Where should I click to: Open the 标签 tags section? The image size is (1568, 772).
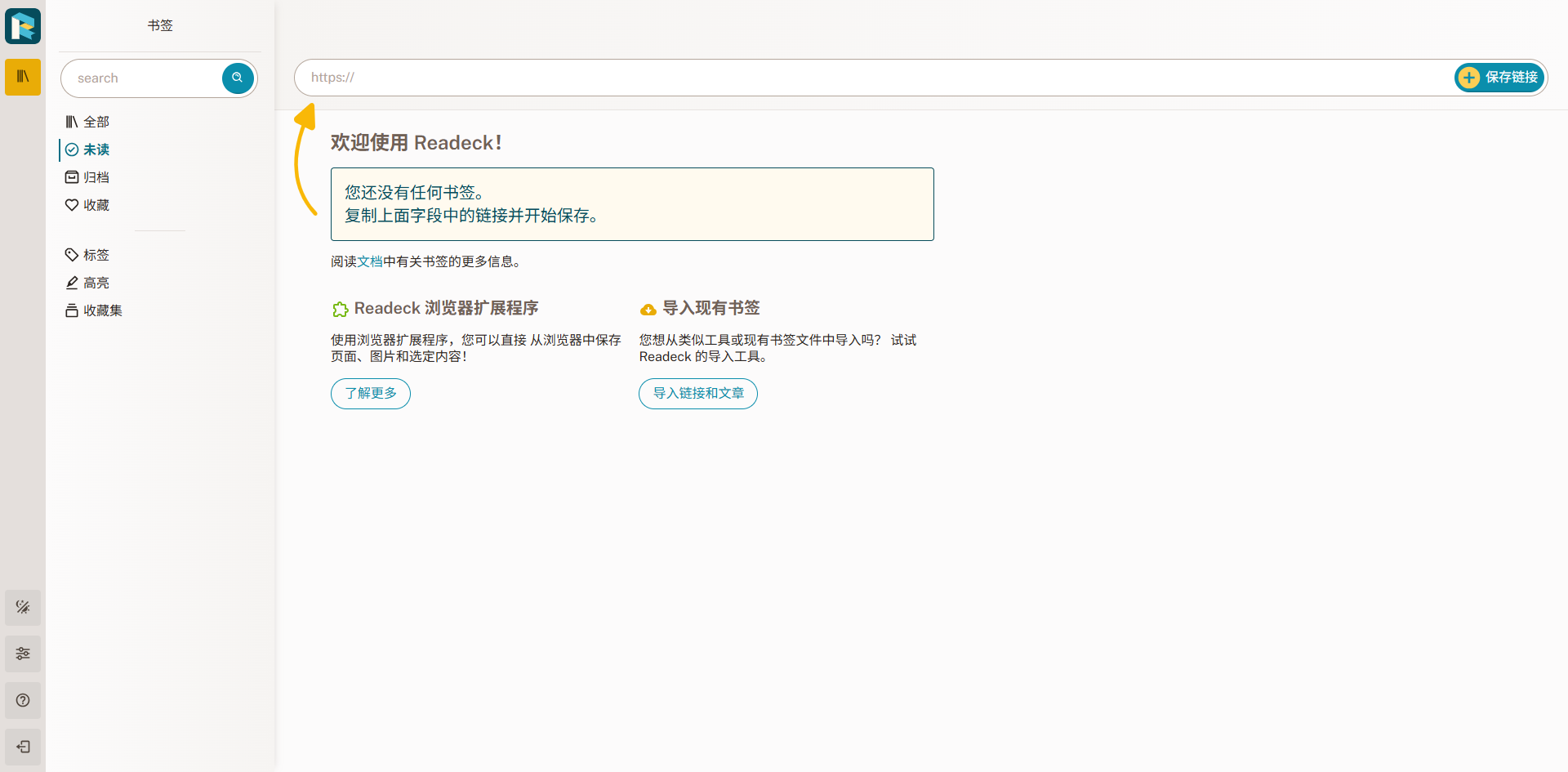point(96,254)
